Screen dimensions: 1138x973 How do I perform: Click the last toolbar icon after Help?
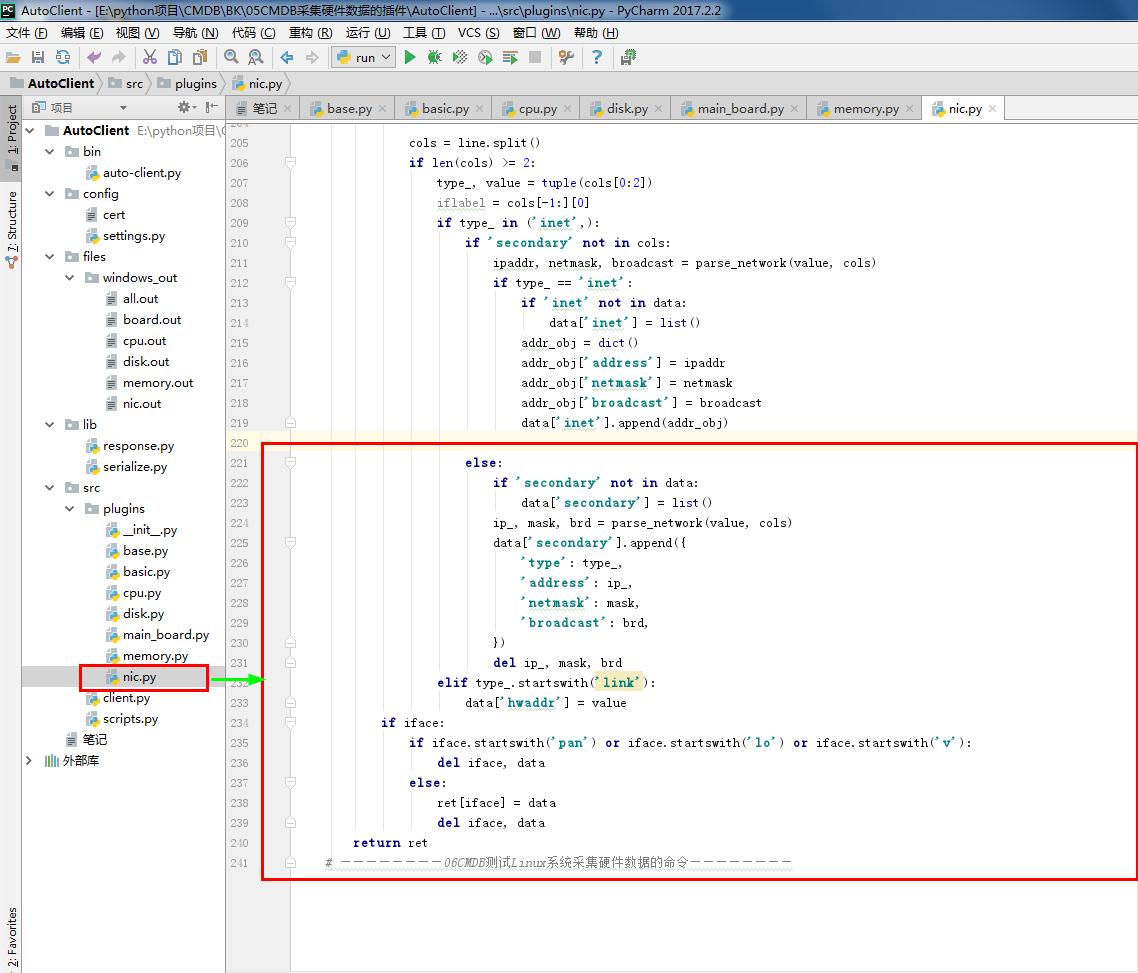tap(629, 57)
